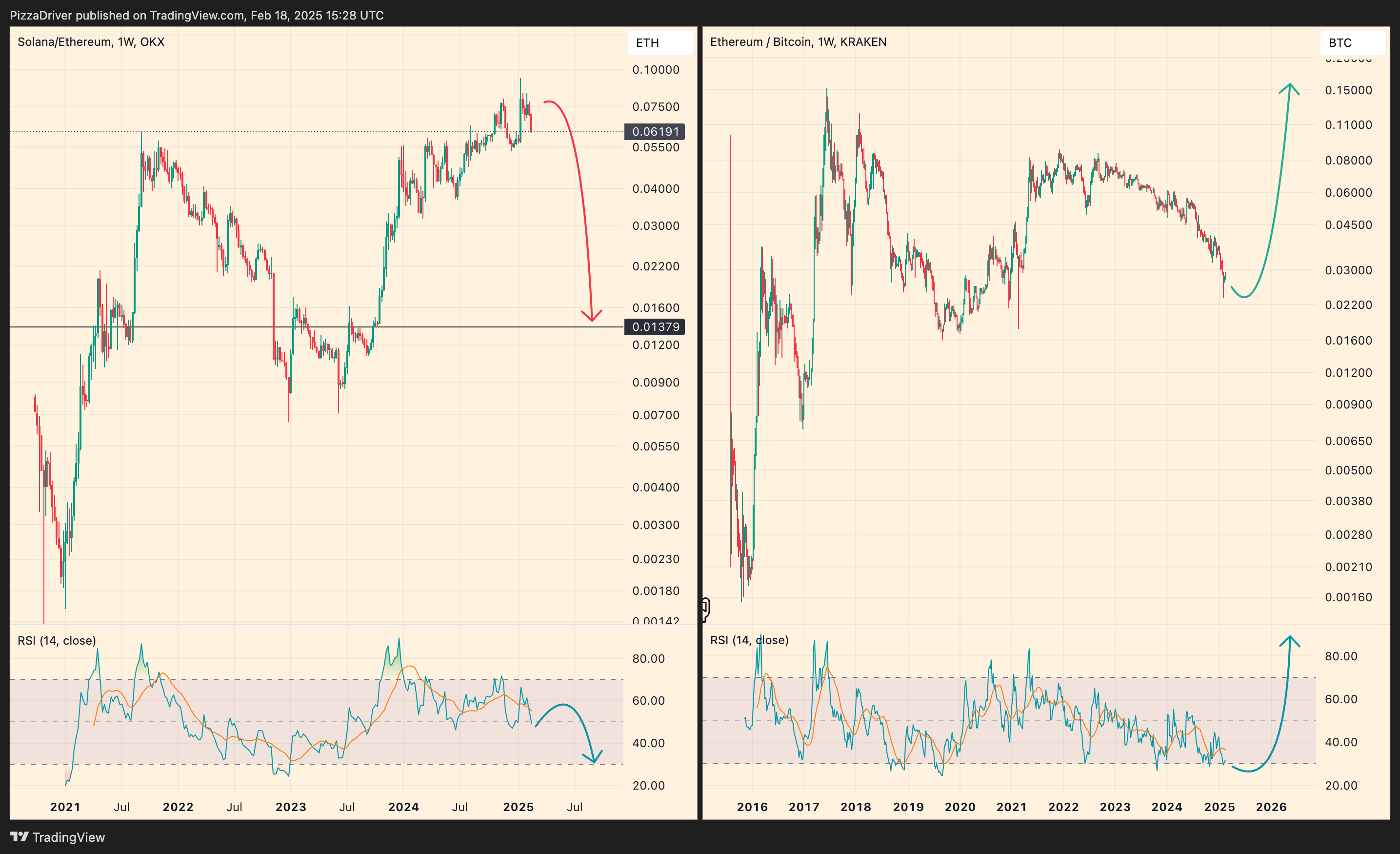
Task: Click the 0.04500 price axis label
Action: point(1348,224)
